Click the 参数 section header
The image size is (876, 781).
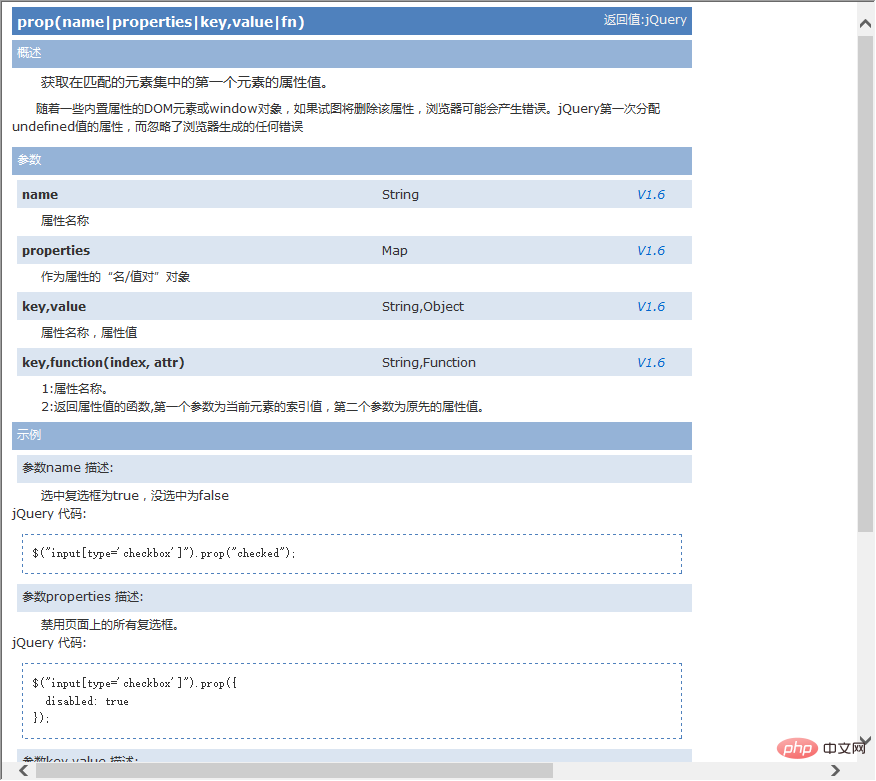pos(352,161)
